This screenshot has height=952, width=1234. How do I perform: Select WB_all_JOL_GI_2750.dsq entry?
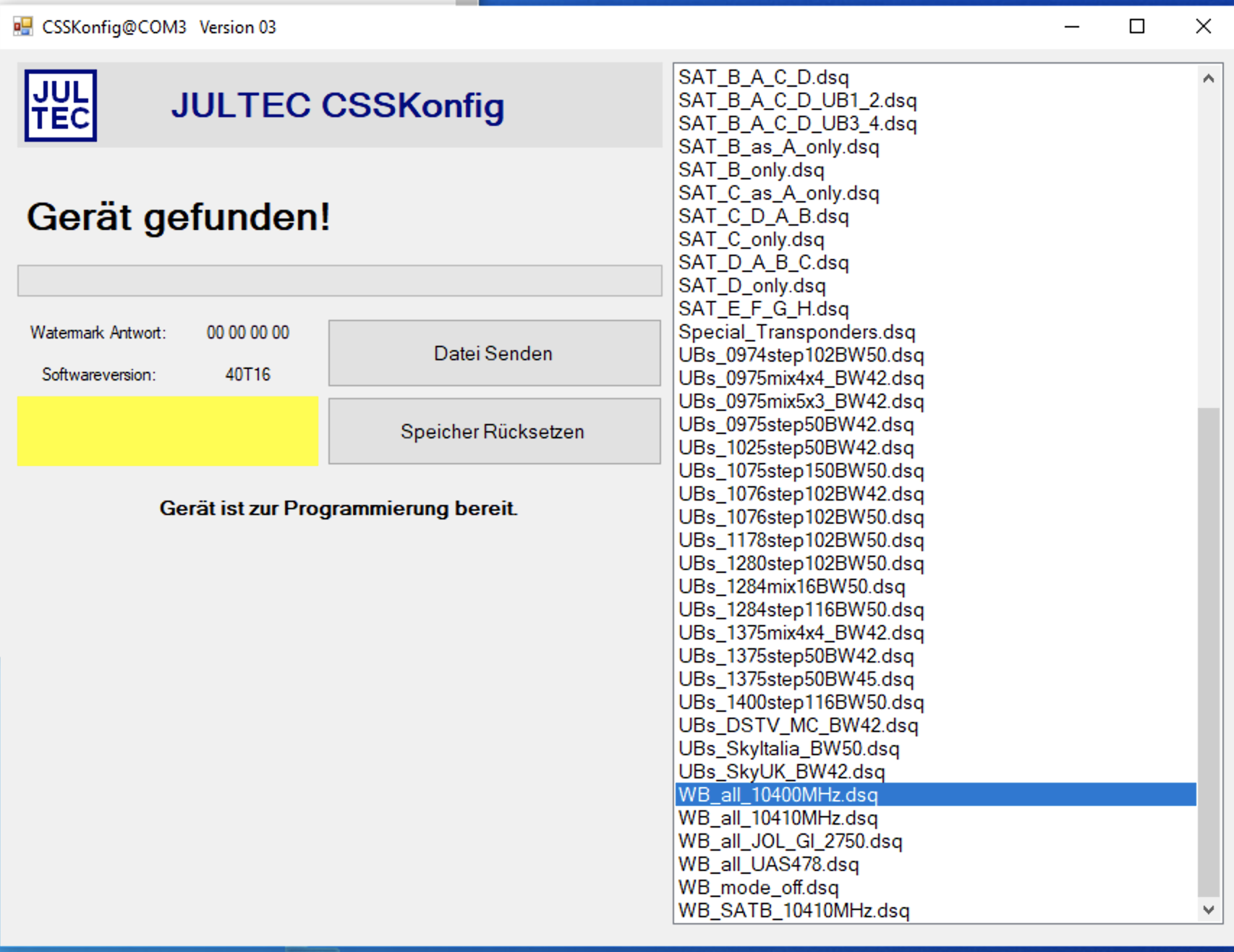coord(790,841)
